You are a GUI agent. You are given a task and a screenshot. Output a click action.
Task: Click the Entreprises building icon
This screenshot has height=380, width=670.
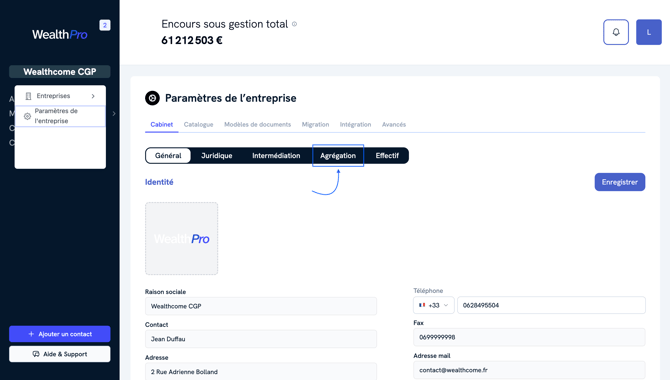pyautogui.click(x=28, y=96)
